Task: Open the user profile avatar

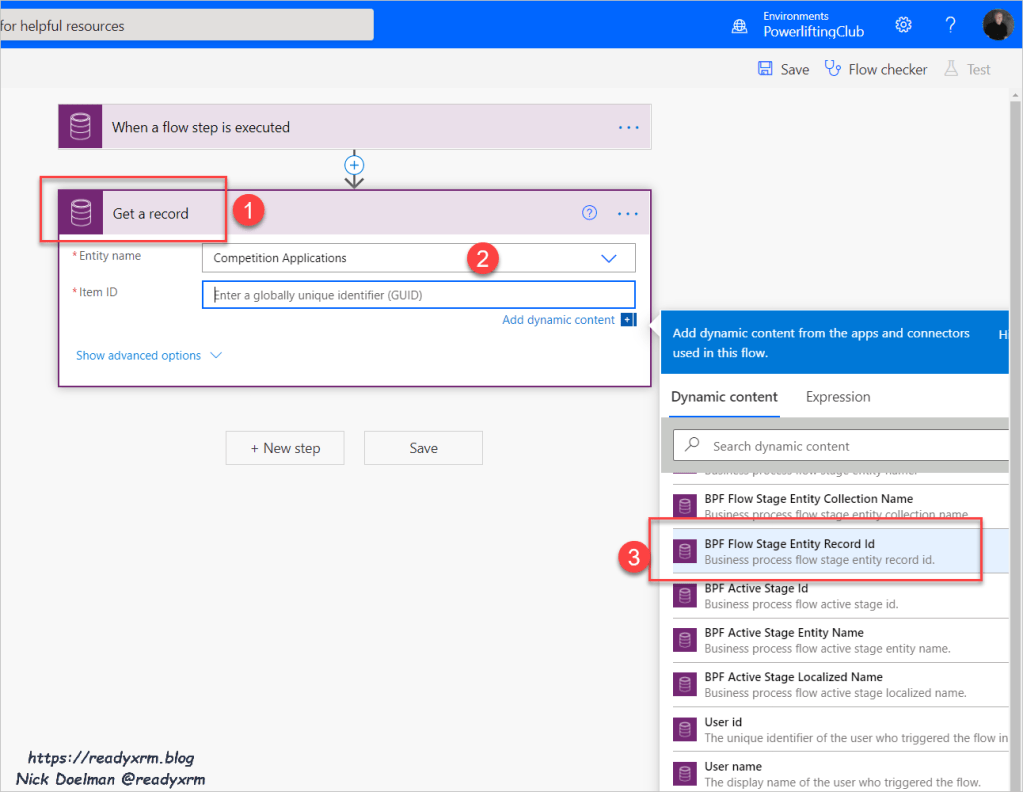Action: [997, 25]
